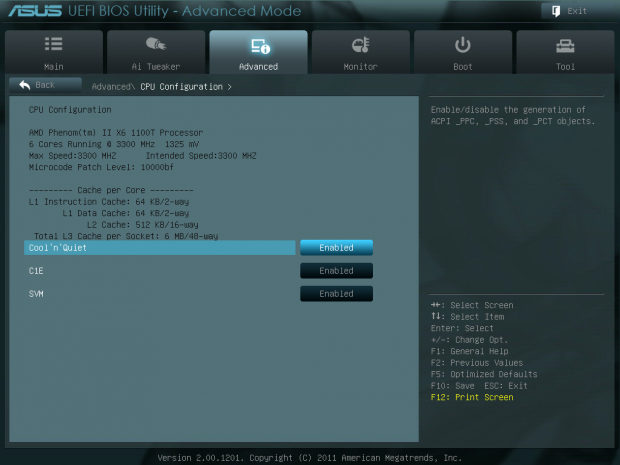Screen dimensions: 620x465
Task: Click the Monitor tab icon
Action: point(361,46)
